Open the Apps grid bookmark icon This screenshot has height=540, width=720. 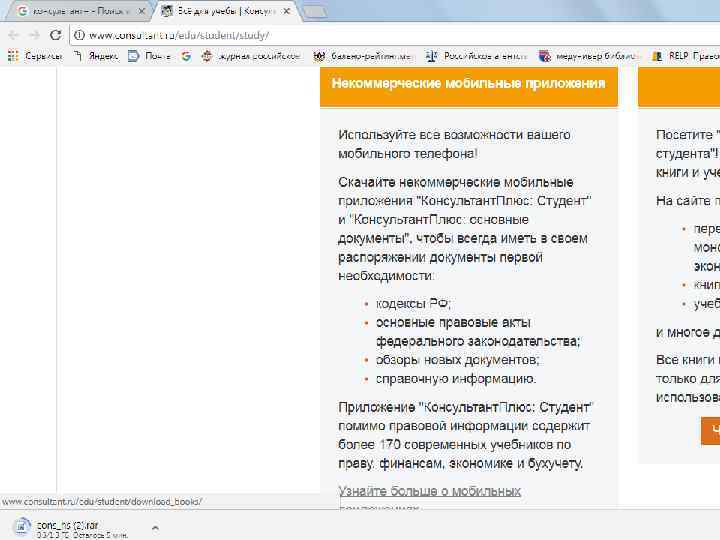[x=13, y=56]
